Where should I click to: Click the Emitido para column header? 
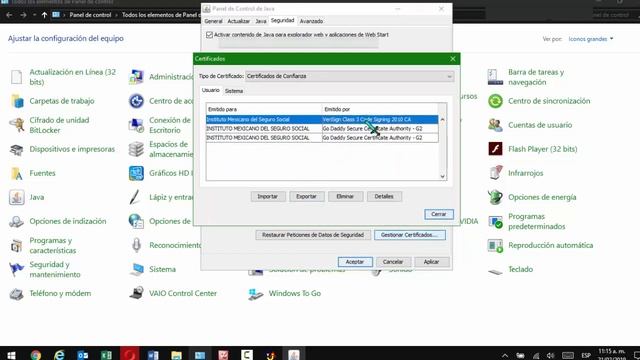click(x=264, y=109)
